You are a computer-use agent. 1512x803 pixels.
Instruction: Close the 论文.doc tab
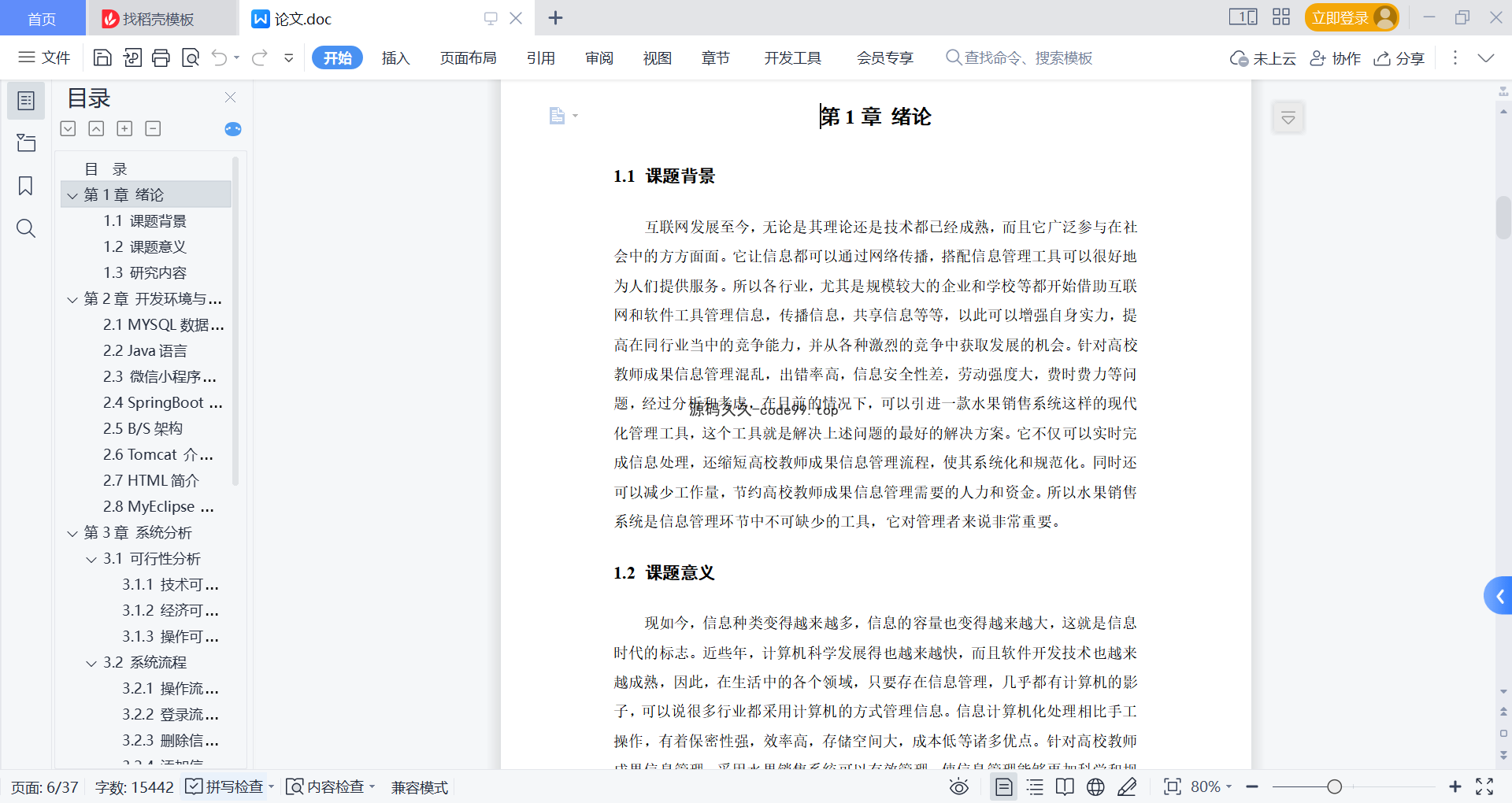(x=516, y=18)
